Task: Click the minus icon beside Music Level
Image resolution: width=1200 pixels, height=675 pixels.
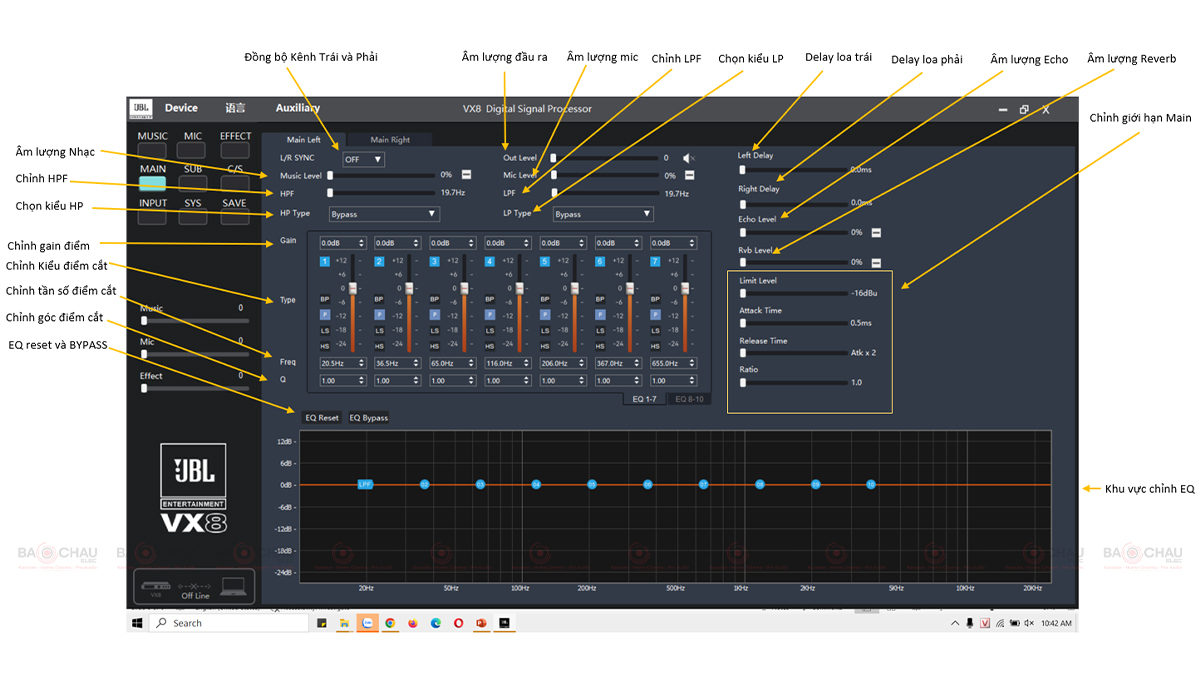Action: tap(466, 175)
